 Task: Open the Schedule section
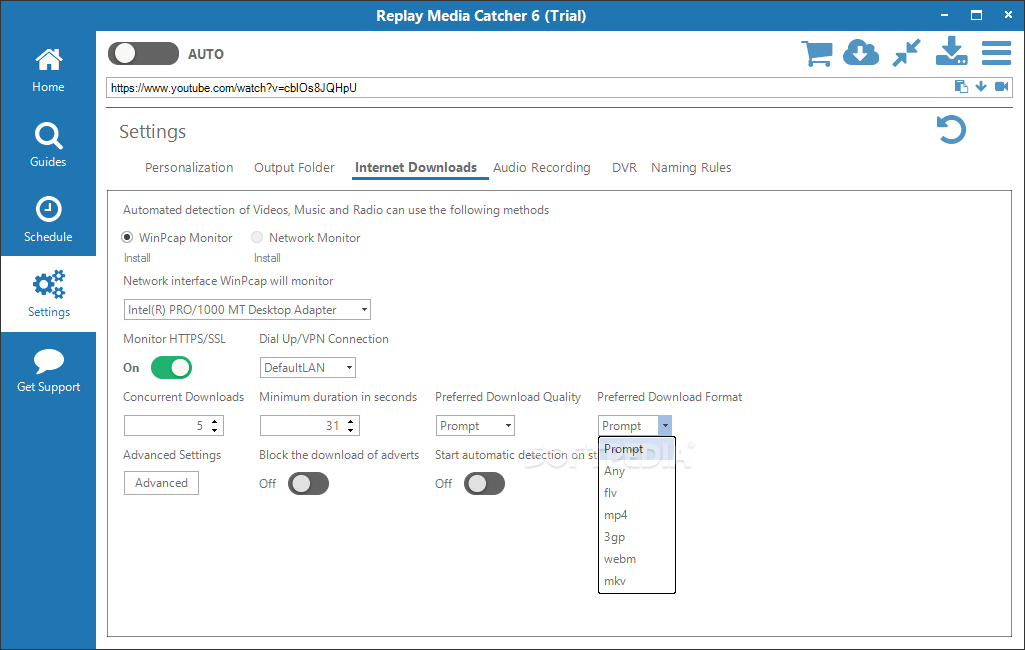tap(48, 220)
